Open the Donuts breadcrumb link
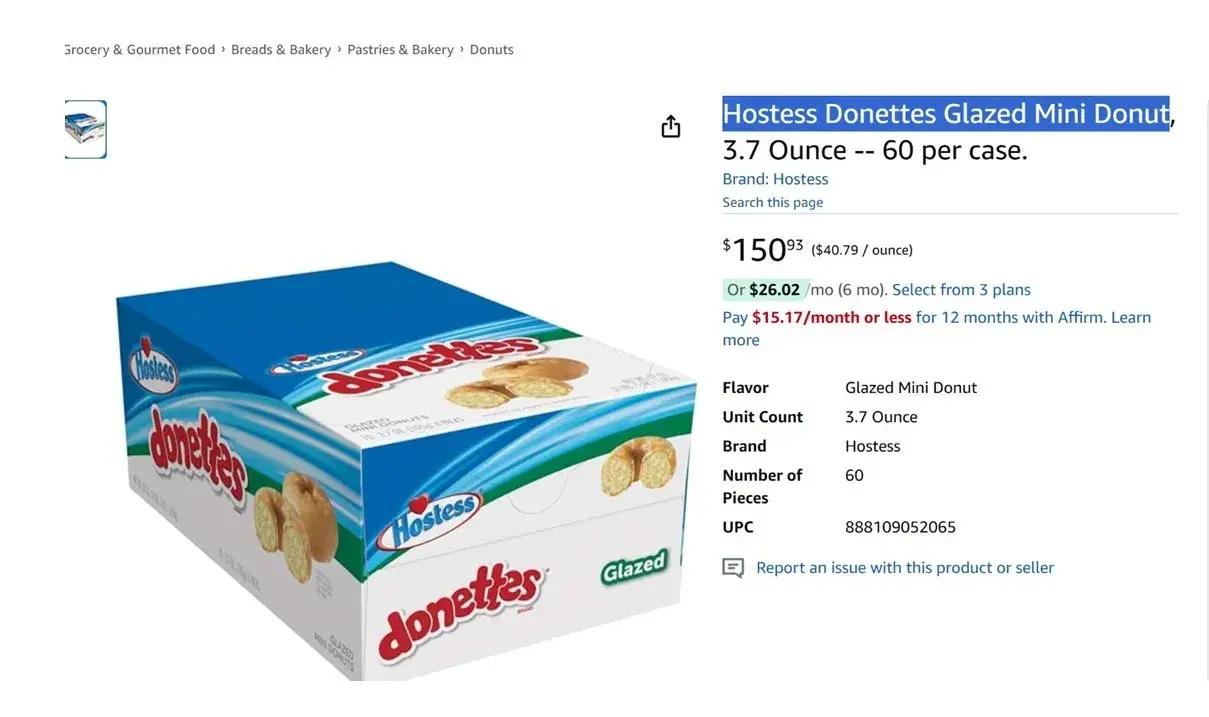This screenshot has width=1209, height=717. tap(492, 50)
